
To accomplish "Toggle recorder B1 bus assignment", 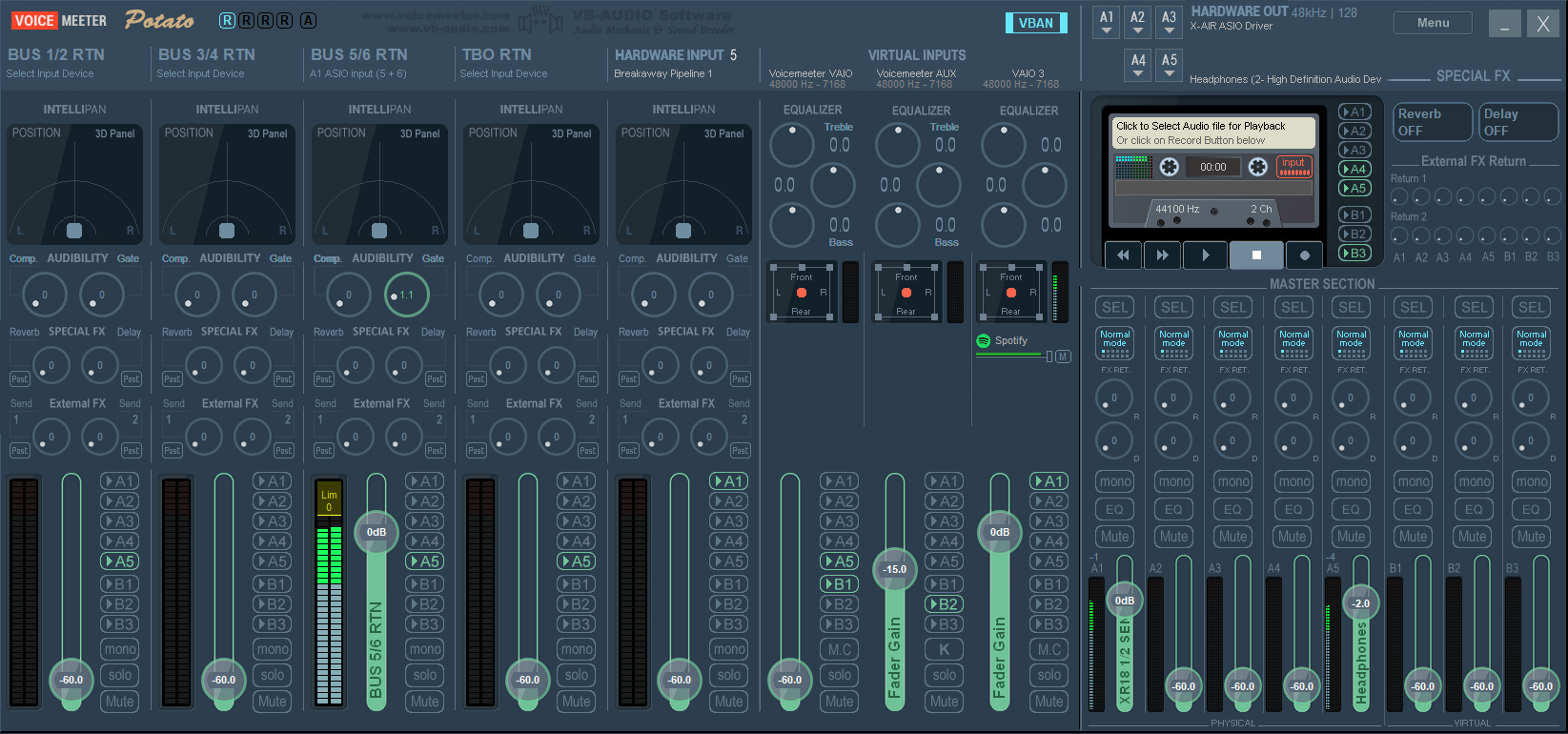I will point(1354,214).
